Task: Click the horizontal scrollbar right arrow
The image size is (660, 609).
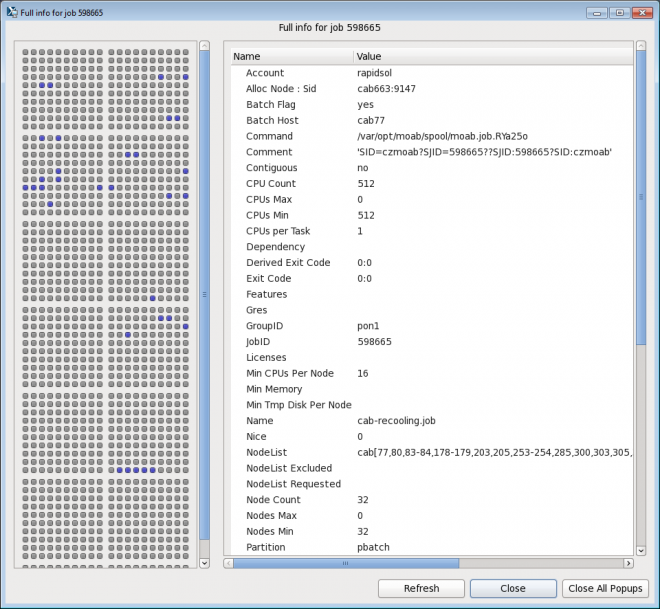Action: coord(628,563)
